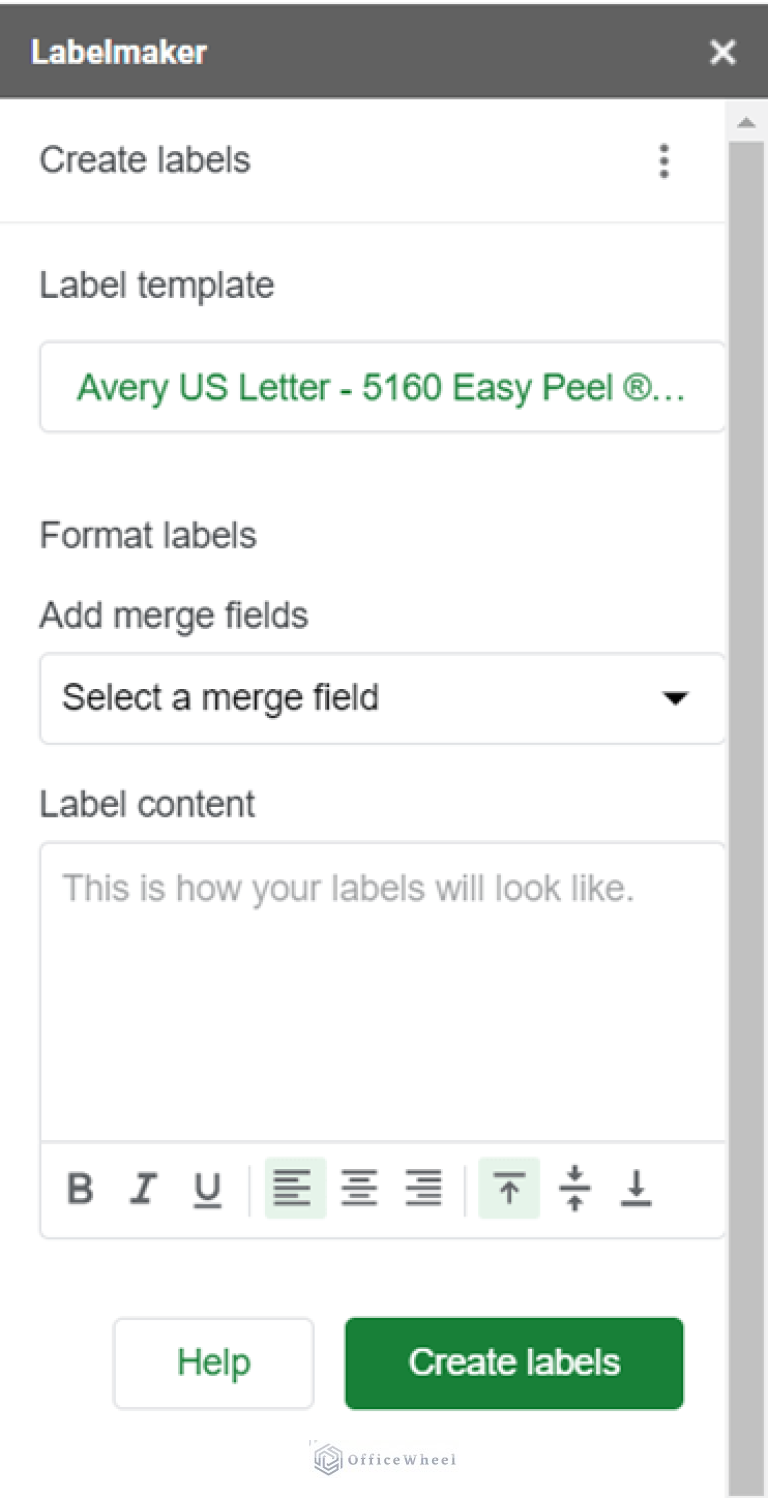Click the Help button
The height and width of the screenshot is (1498, 768).
213,1362
